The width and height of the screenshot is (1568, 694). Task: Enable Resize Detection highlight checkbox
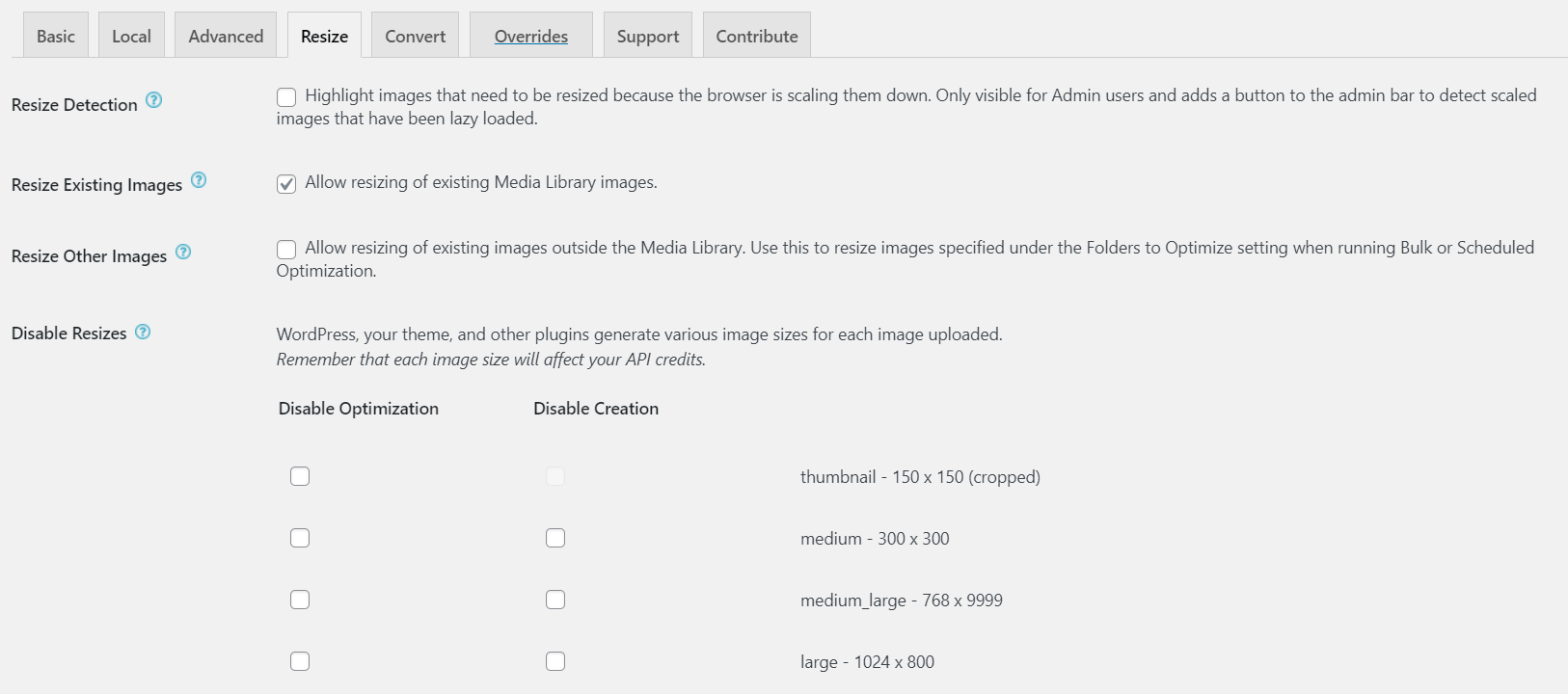[286, 96]
